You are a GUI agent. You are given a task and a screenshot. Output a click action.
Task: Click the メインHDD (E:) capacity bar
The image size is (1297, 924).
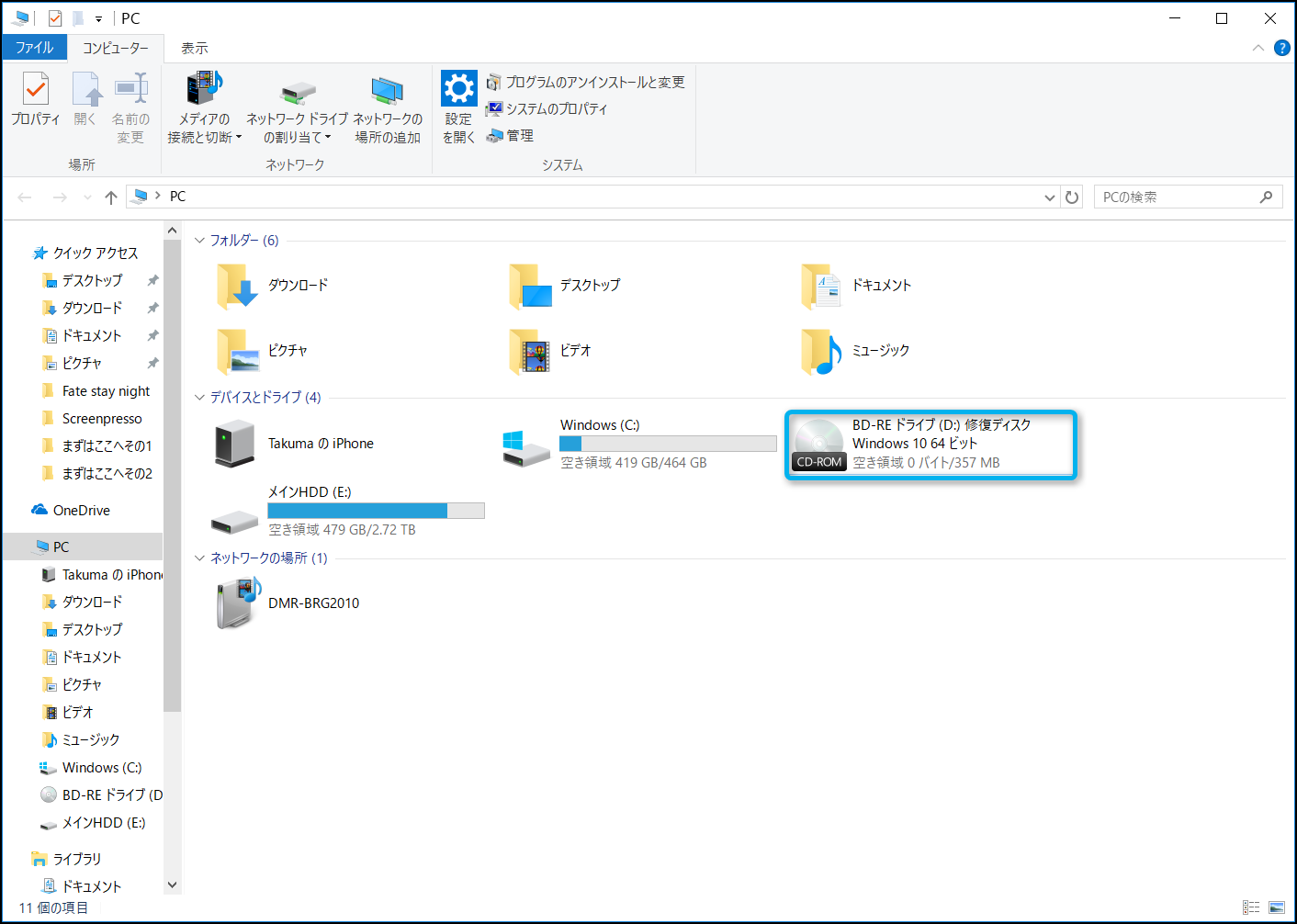pos(376,511)
